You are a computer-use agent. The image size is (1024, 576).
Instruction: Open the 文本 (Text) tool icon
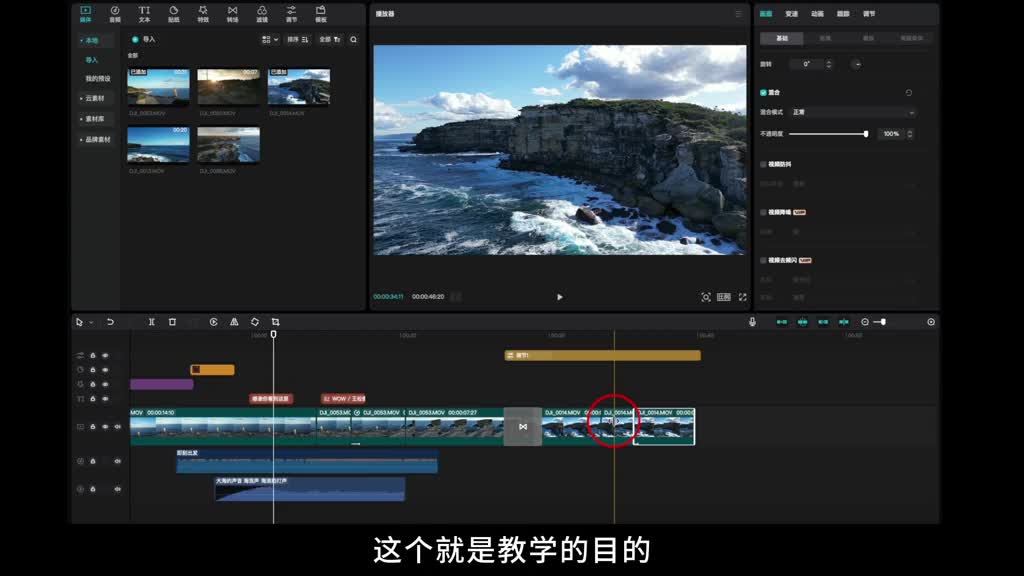pos(144,13)
